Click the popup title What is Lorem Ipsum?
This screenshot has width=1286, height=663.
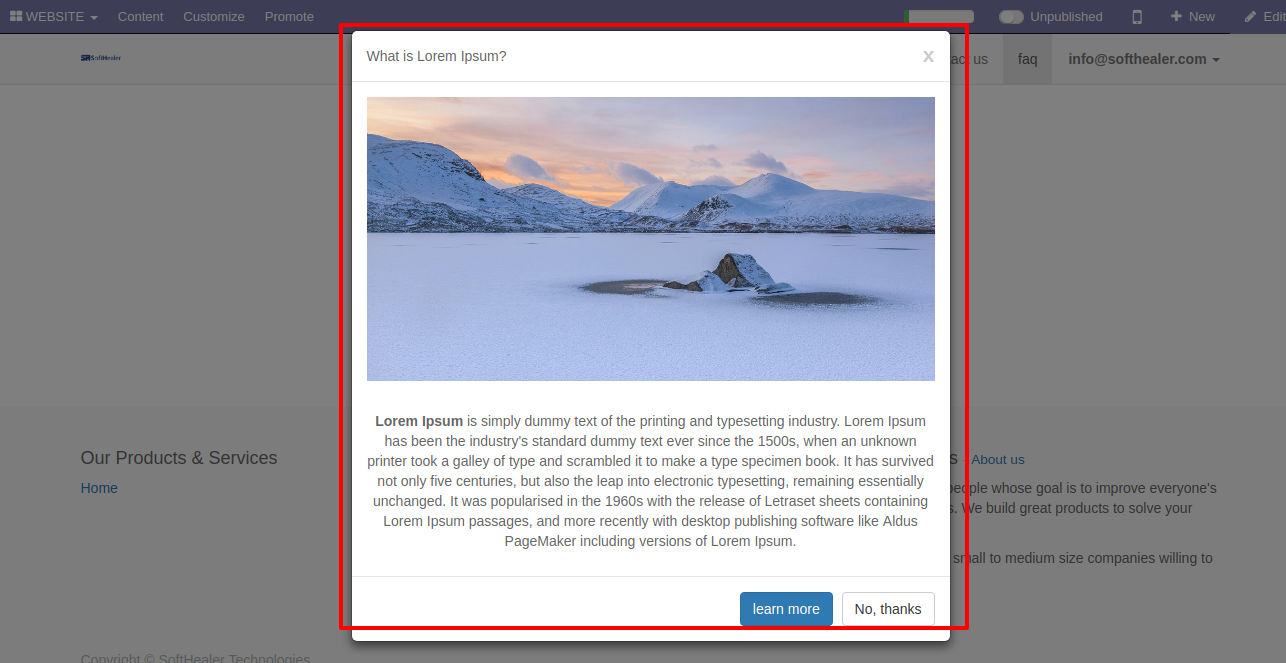point(436,56)
